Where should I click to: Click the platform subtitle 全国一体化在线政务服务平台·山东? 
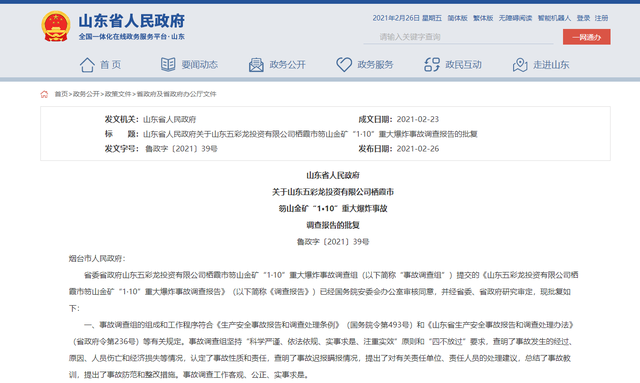point(131,37)
